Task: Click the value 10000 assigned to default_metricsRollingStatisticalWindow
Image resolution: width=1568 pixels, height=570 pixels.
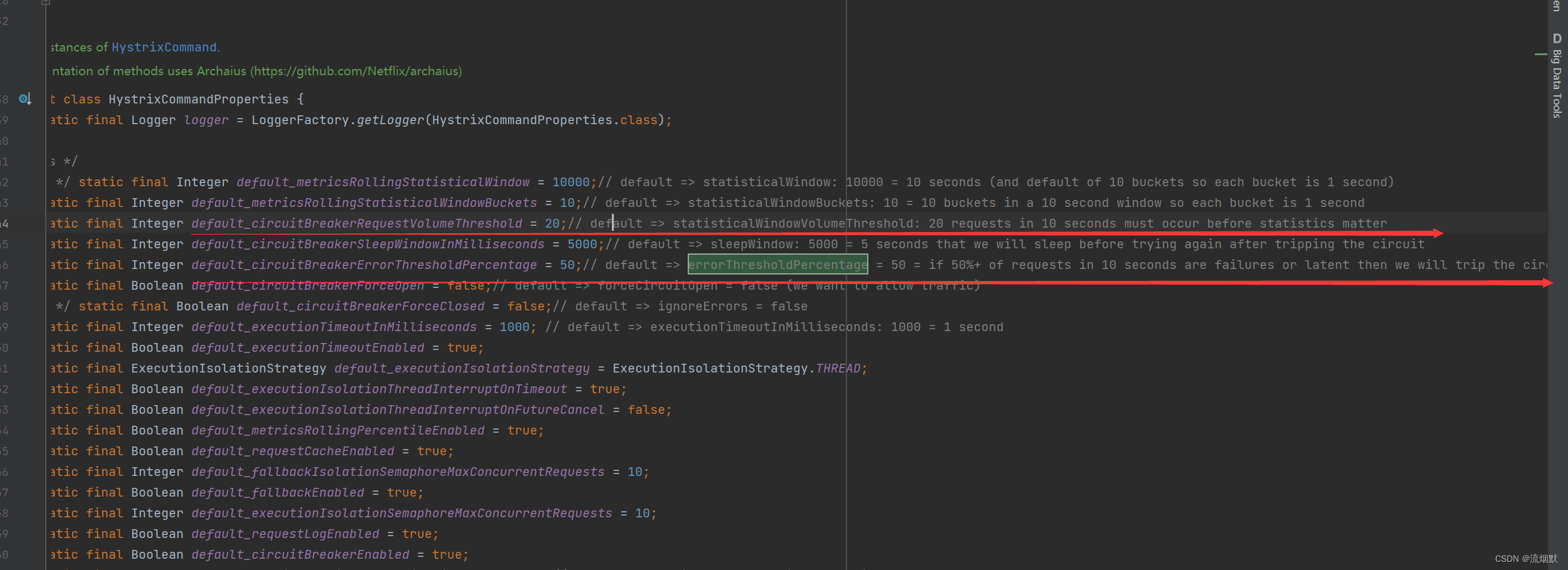Action: pyautogui.click(x=571, y=182)
